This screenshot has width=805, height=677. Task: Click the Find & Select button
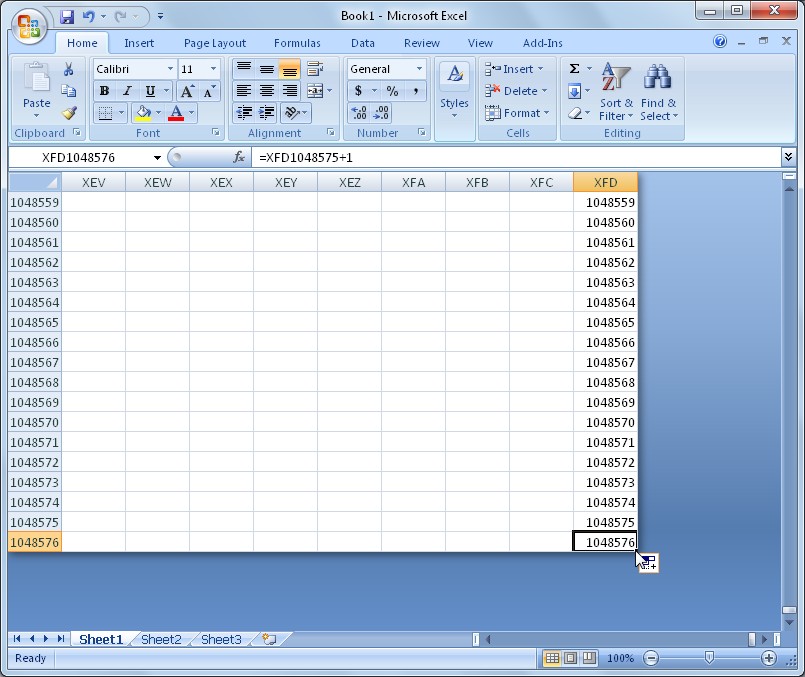point(659,92)
